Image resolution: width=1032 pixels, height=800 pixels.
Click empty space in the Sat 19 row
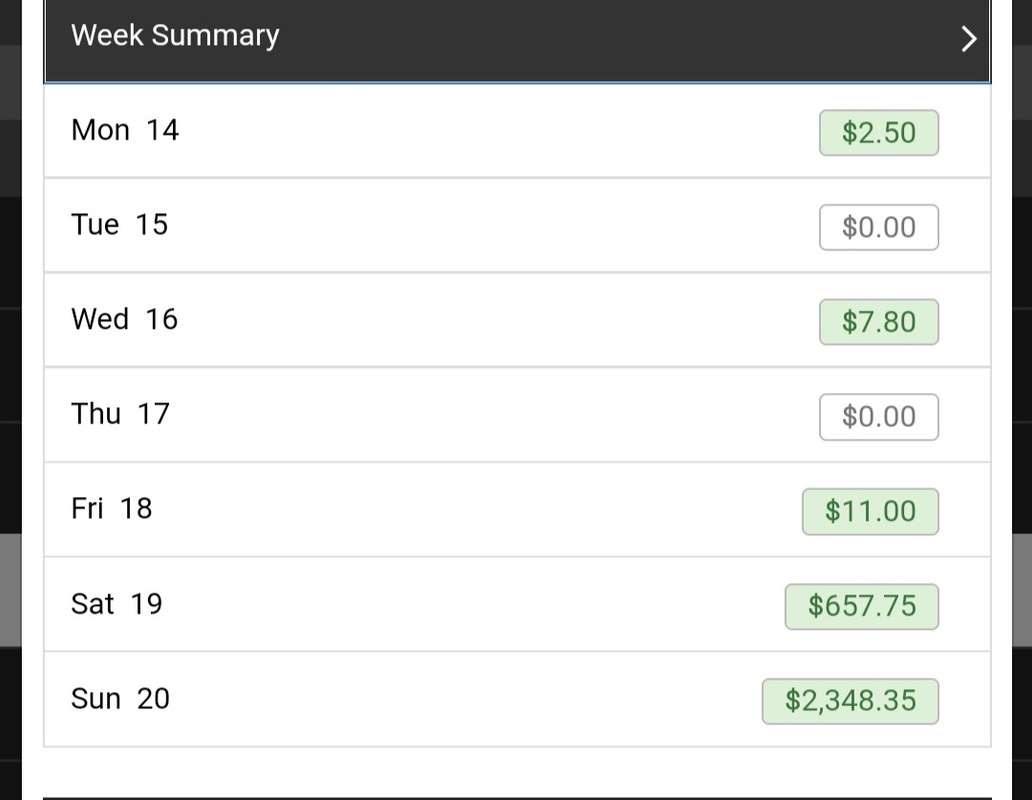pyautogui.click(x=474, y=604)
